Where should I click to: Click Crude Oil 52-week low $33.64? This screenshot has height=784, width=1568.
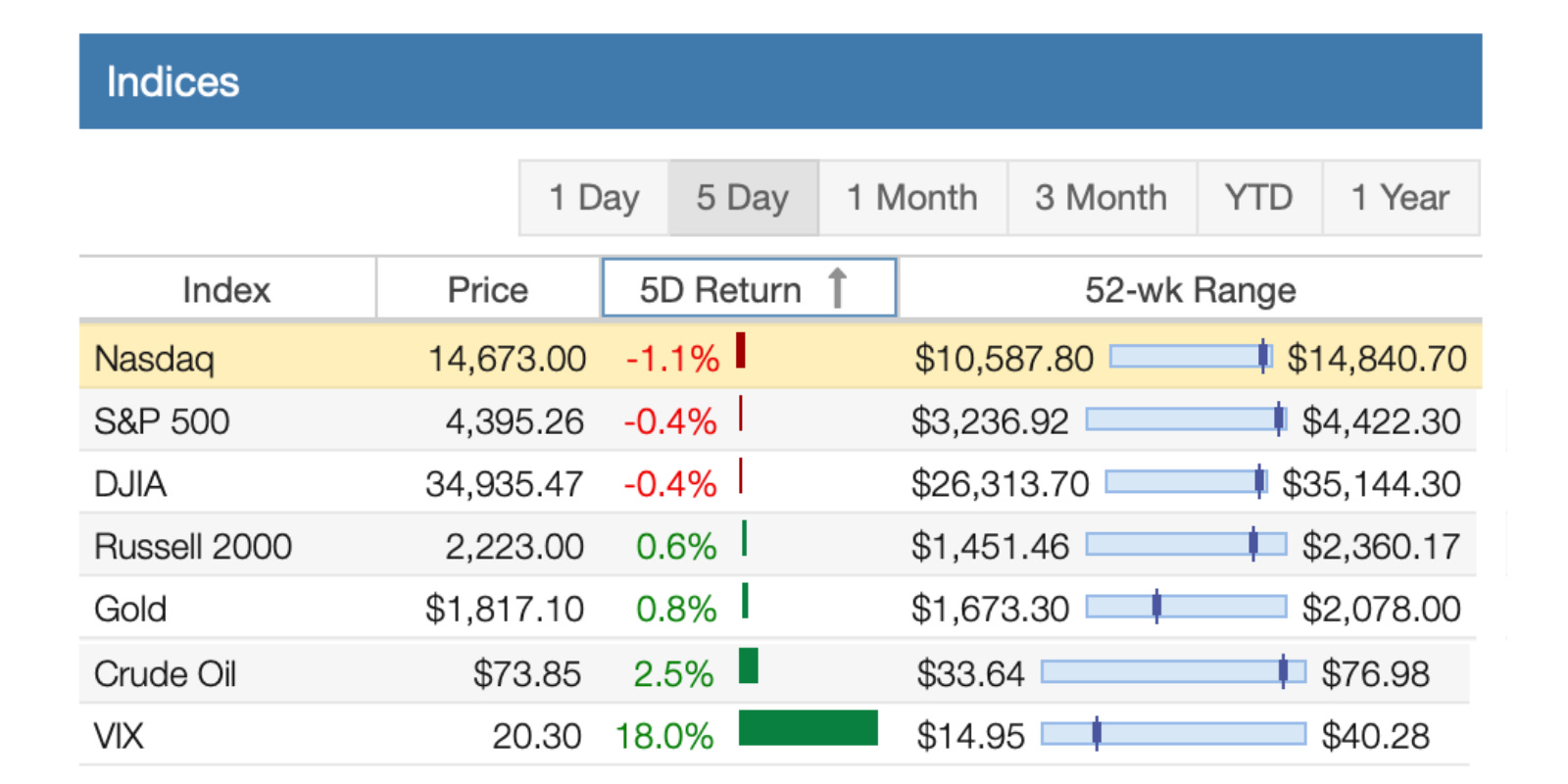tap(970, 674)
